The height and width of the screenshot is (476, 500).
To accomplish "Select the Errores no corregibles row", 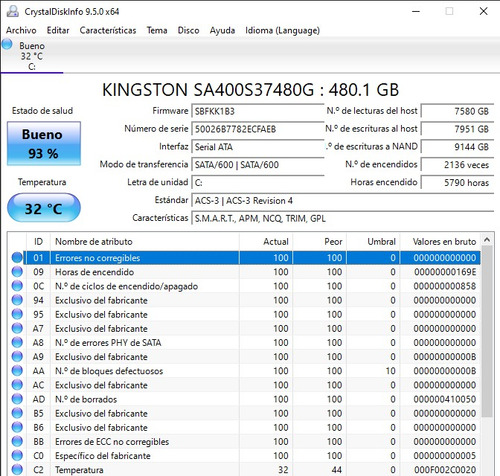I will (x=252, y=258).
